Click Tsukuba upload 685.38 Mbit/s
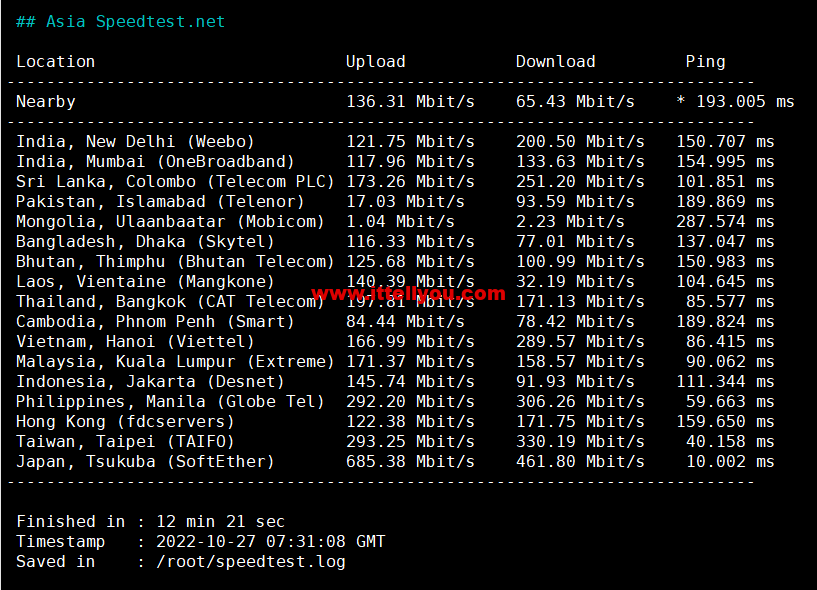 [411, 462]
